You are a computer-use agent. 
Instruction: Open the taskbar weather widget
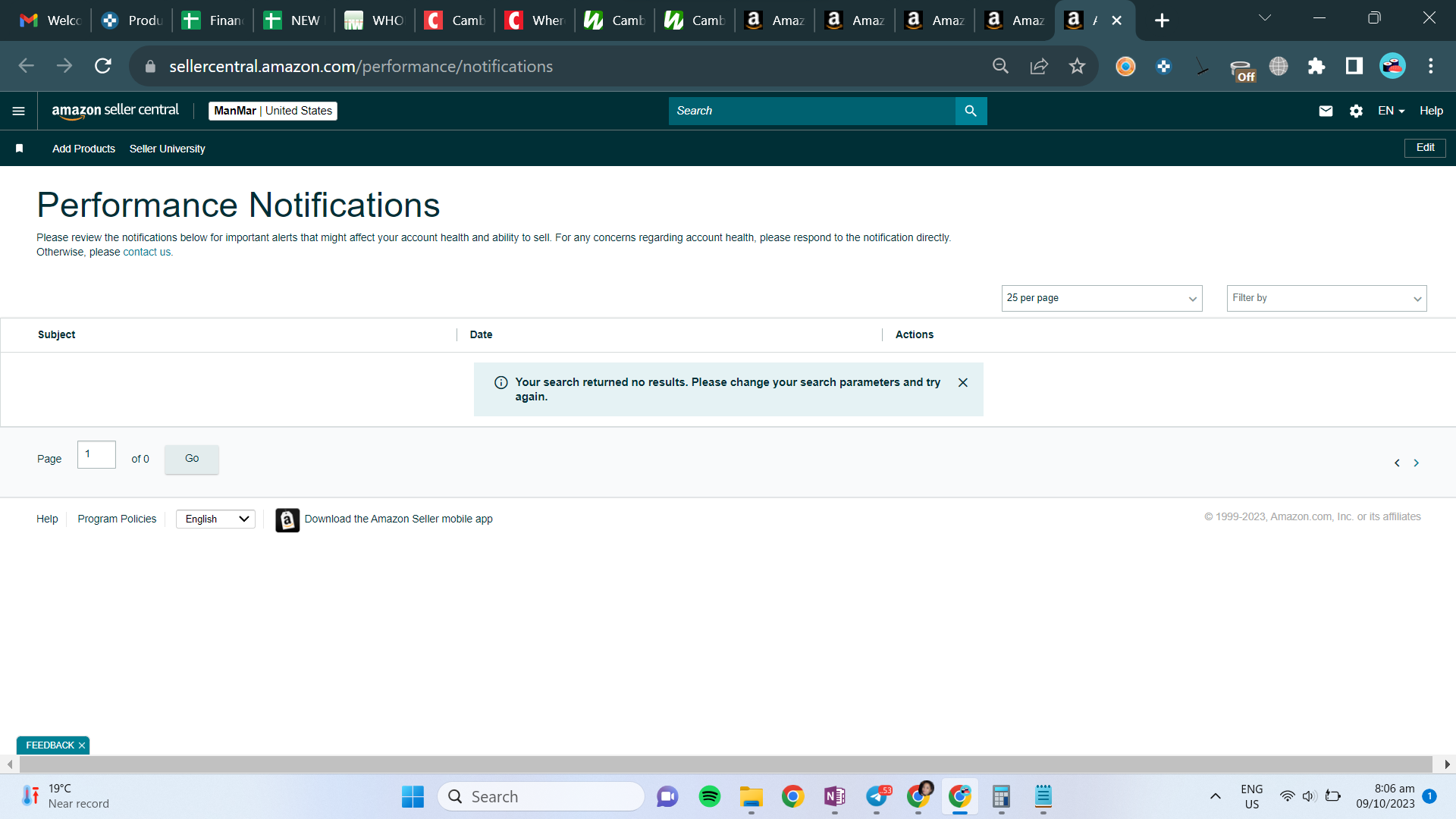point(66,796)
